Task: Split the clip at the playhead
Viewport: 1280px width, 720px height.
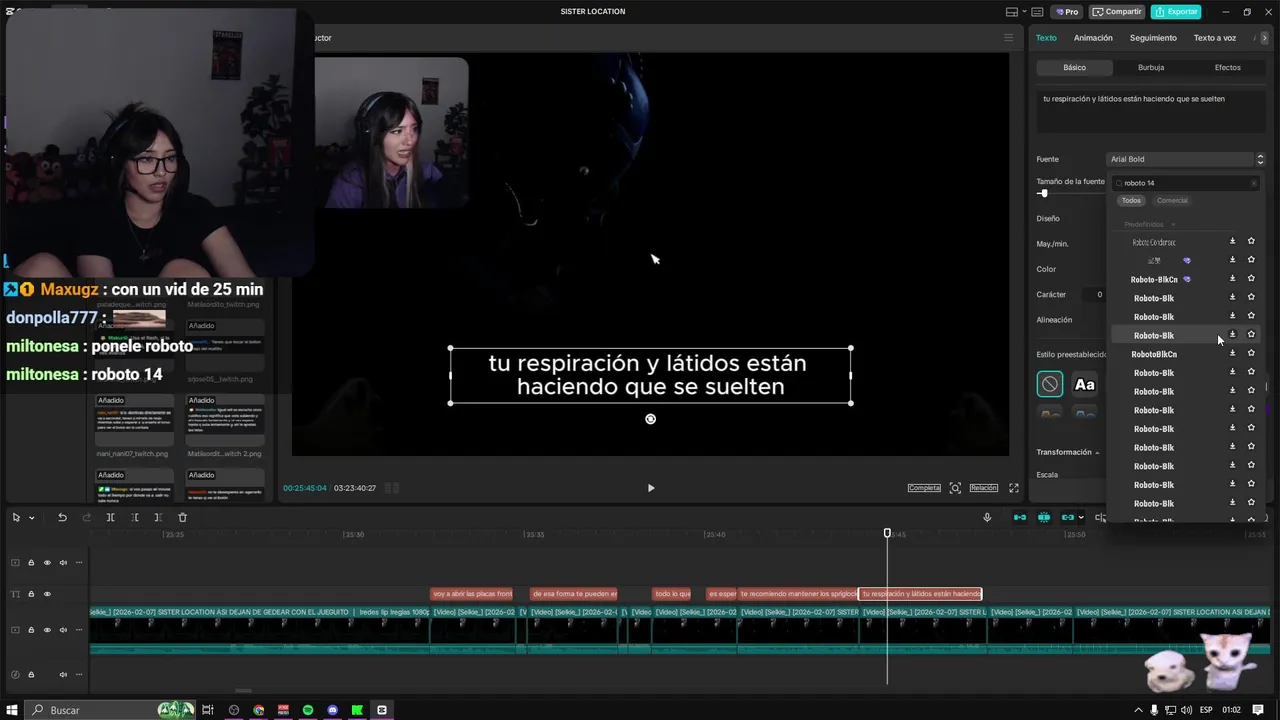Action: [110, 517]
